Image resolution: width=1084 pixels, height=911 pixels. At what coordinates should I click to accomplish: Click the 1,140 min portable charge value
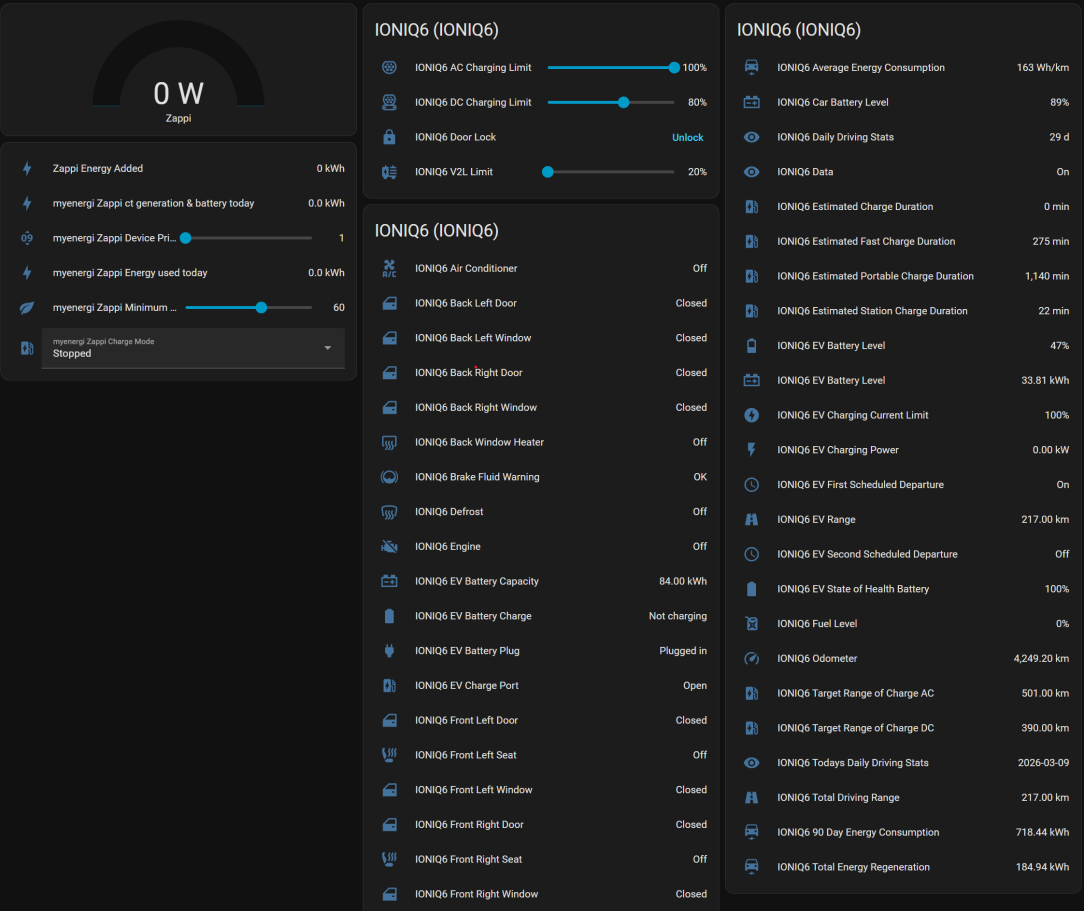(1047, 276)
